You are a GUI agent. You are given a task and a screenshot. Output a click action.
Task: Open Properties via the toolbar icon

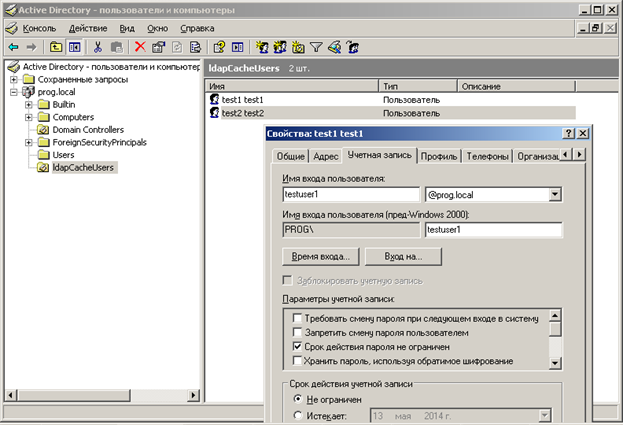point(159,47)
